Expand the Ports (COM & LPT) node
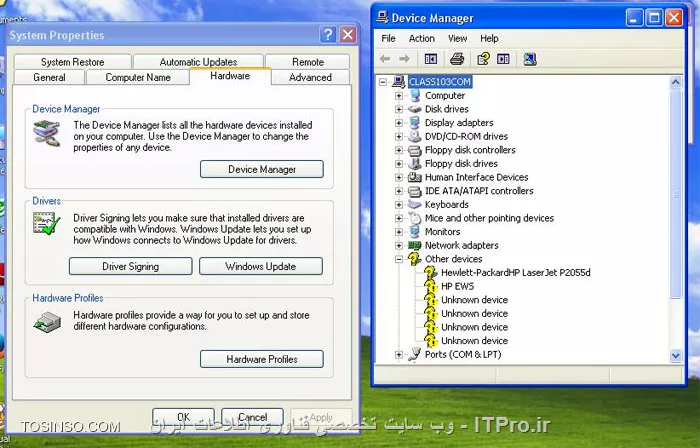This screenshot has height=448, width=700. (x=399, y=355)
